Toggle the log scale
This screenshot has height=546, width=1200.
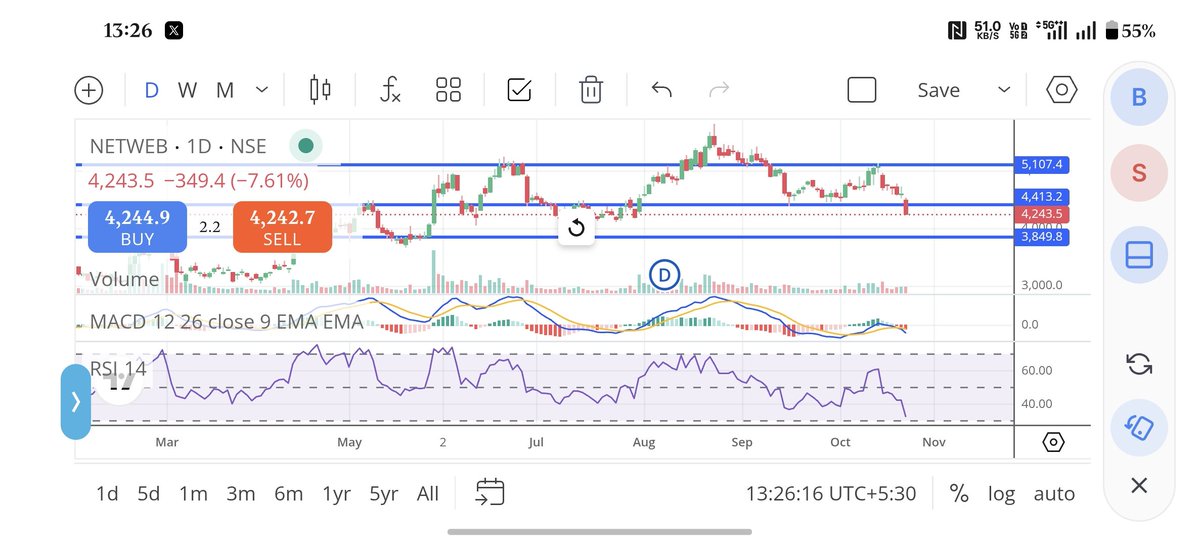coord(1001,493)
